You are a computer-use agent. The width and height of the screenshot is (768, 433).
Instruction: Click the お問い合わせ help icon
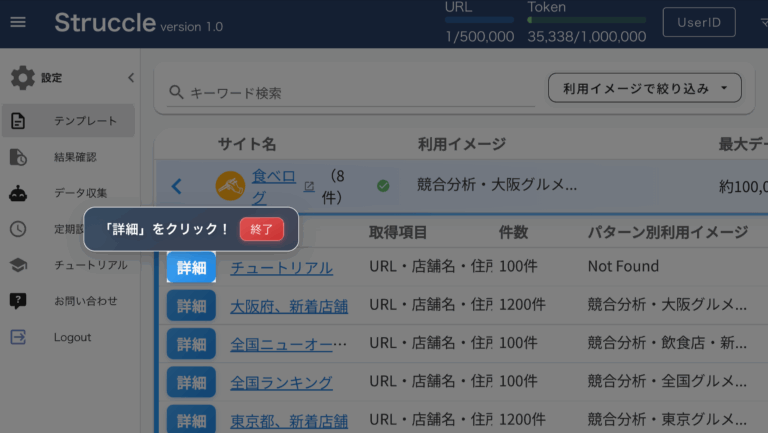coord(18,301)
